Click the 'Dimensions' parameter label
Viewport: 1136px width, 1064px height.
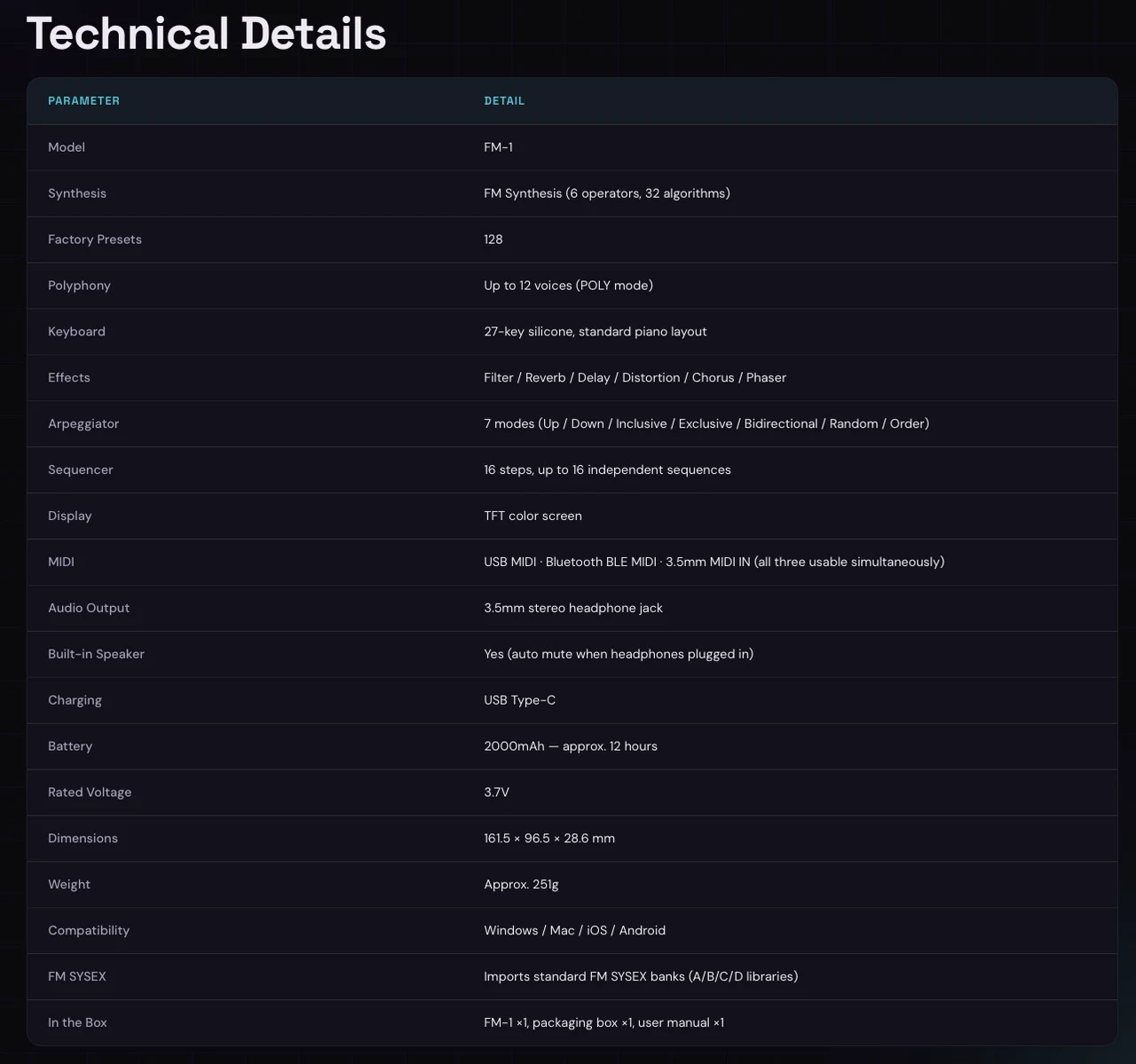[83, 839]
